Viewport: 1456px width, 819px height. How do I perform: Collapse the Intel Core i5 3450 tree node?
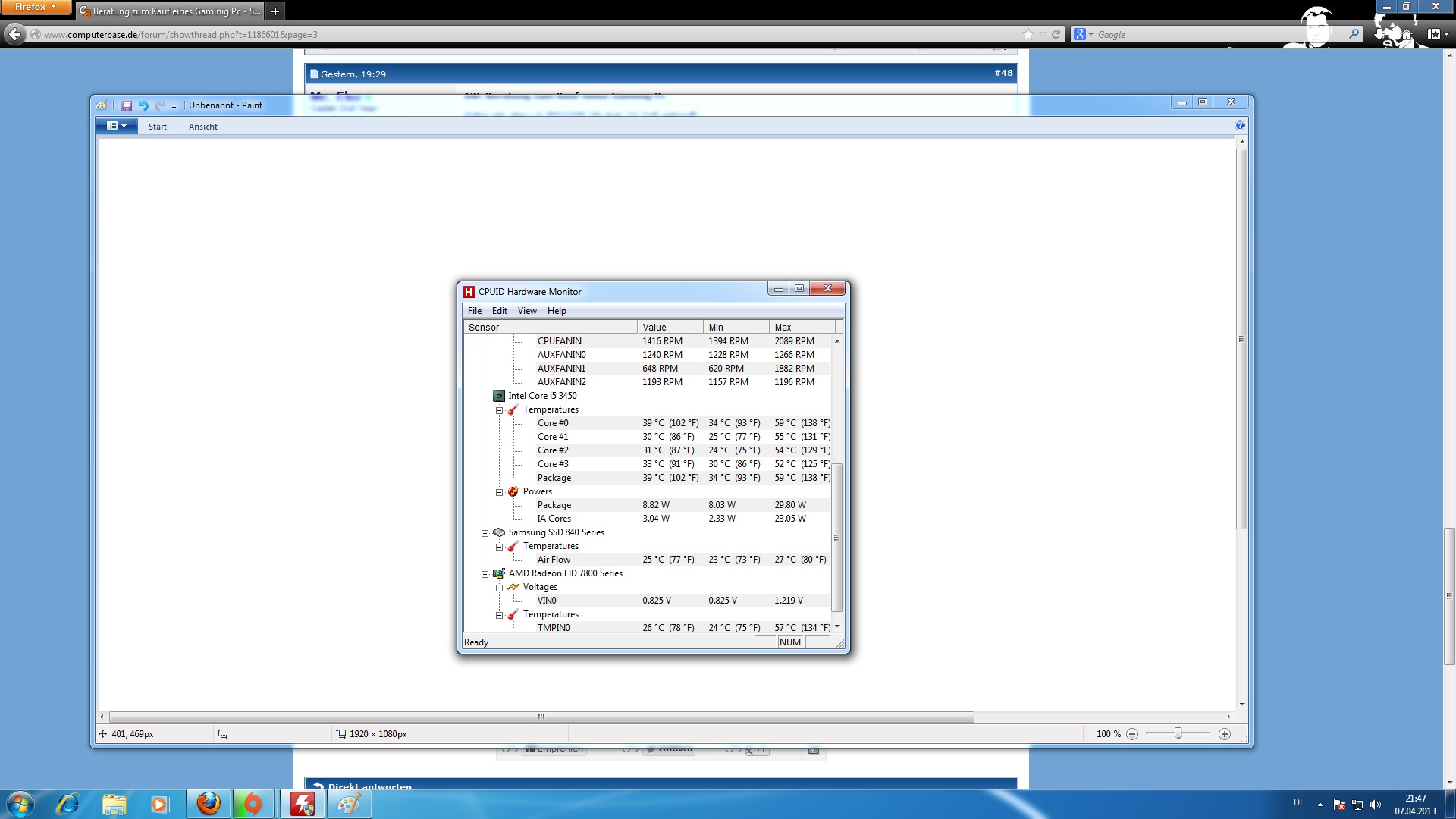click(485, 397)
